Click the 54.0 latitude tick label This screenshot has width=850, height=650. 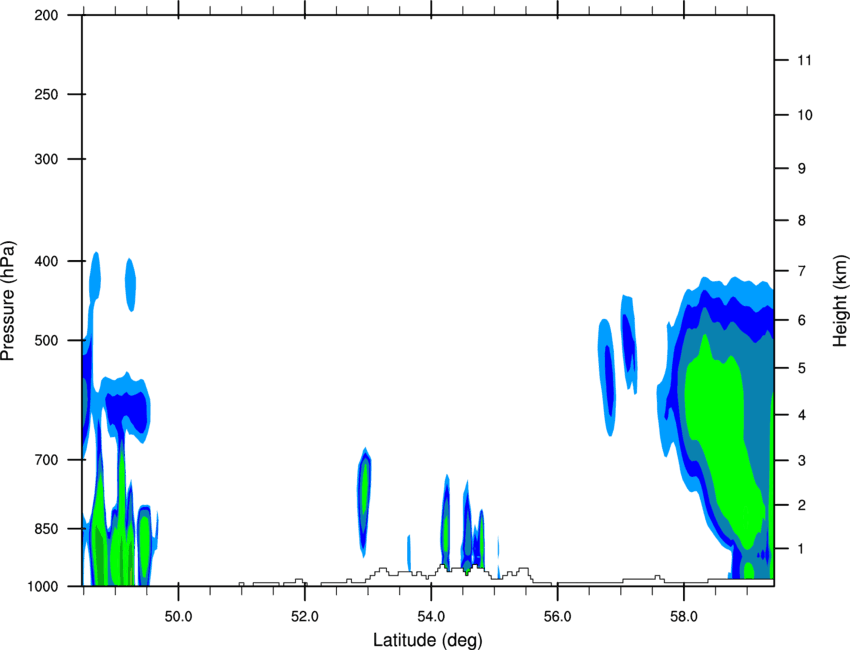[432, 617]
